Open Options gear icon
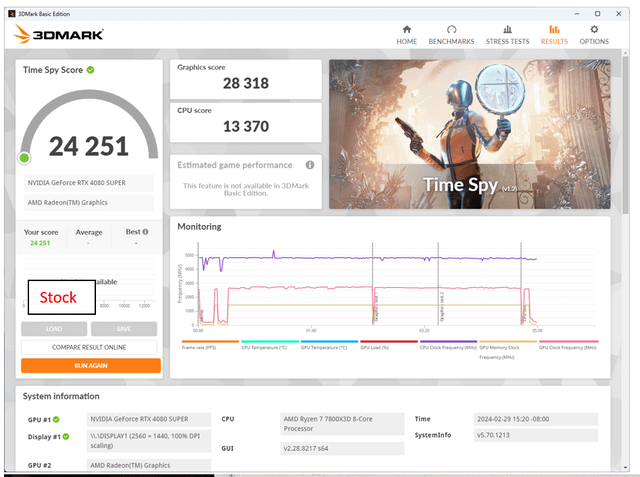Screen dimensions: 640x477 (x=594, y=29)
